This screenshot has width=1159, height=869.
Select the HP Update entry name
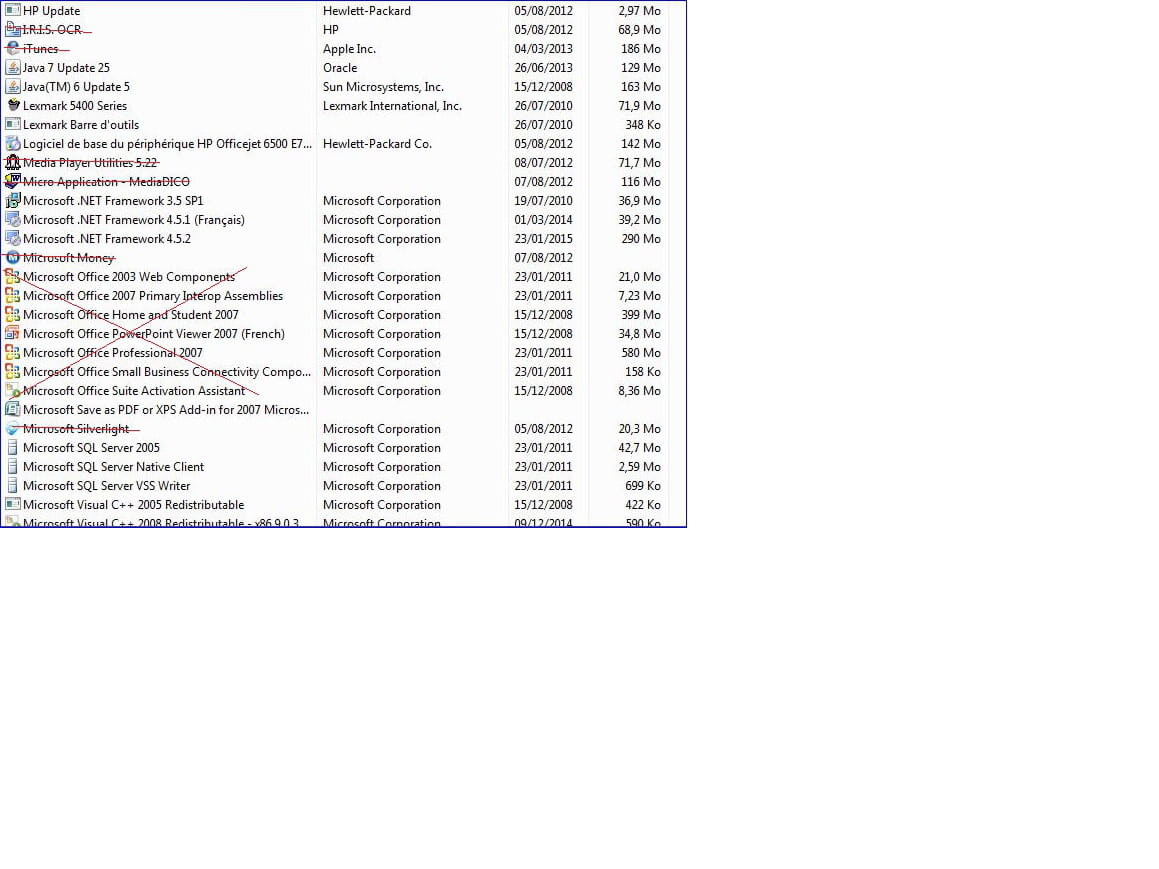51,10
